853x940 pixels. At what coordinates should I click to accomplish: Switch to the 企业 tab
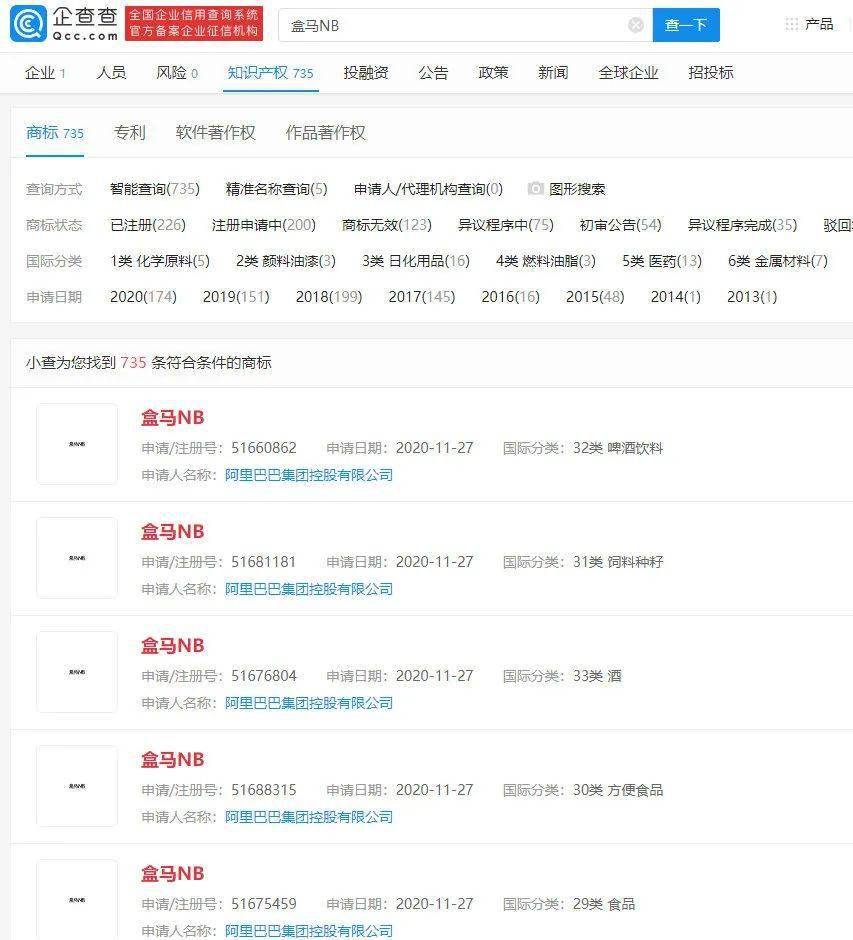(45, 73)
